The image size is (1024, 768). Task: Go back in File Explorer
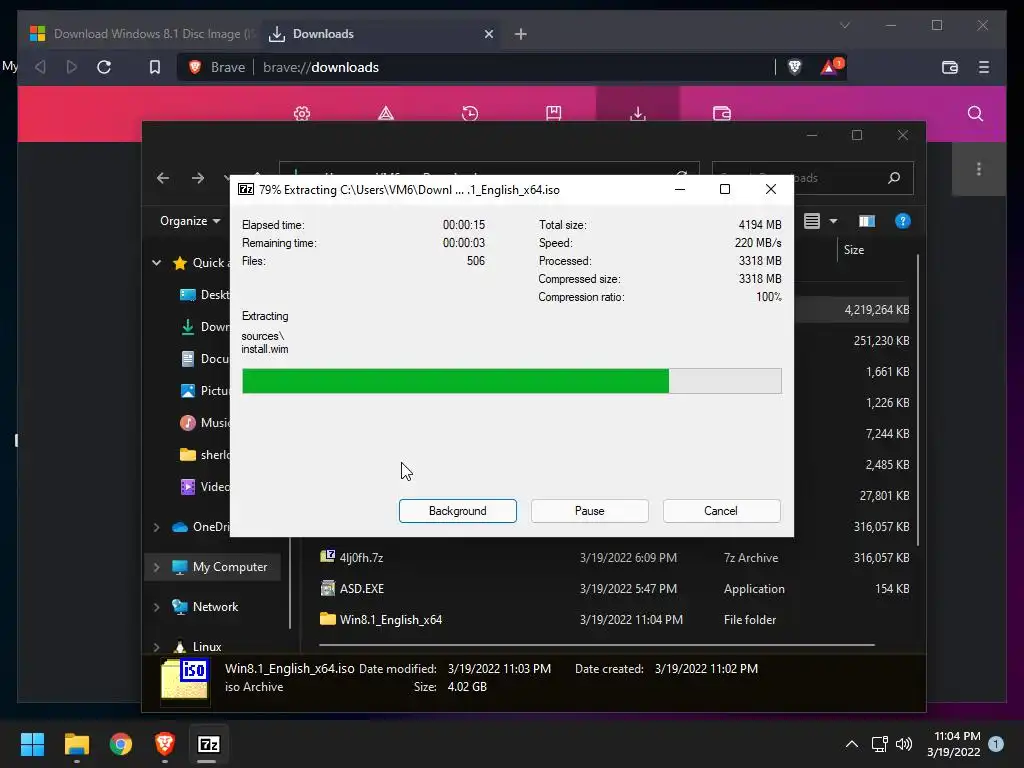tap(163, 178)
